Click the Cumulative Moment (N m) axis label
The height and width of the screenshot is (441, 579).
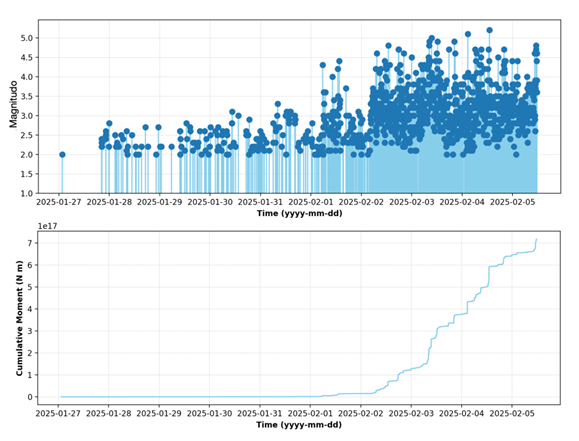[20, 318]
